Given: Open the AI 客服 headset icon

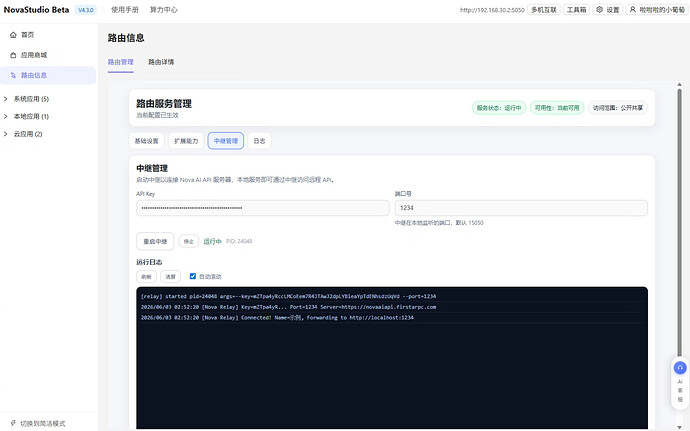Looking at the screenshot, I should [680, 368].
